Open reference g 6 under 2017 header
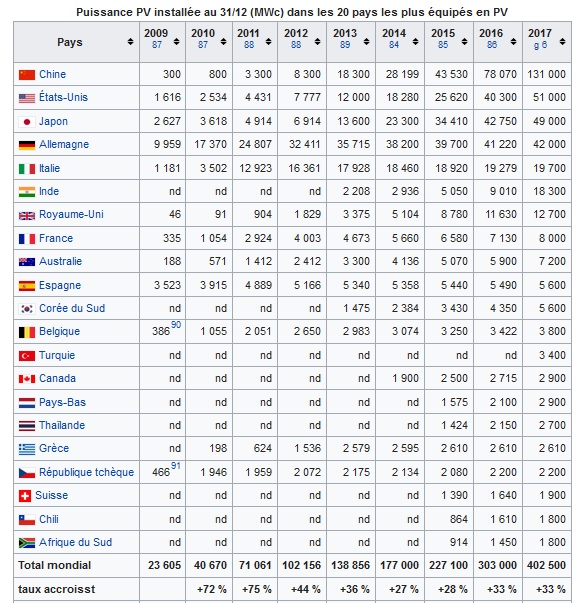 point(540,45)
